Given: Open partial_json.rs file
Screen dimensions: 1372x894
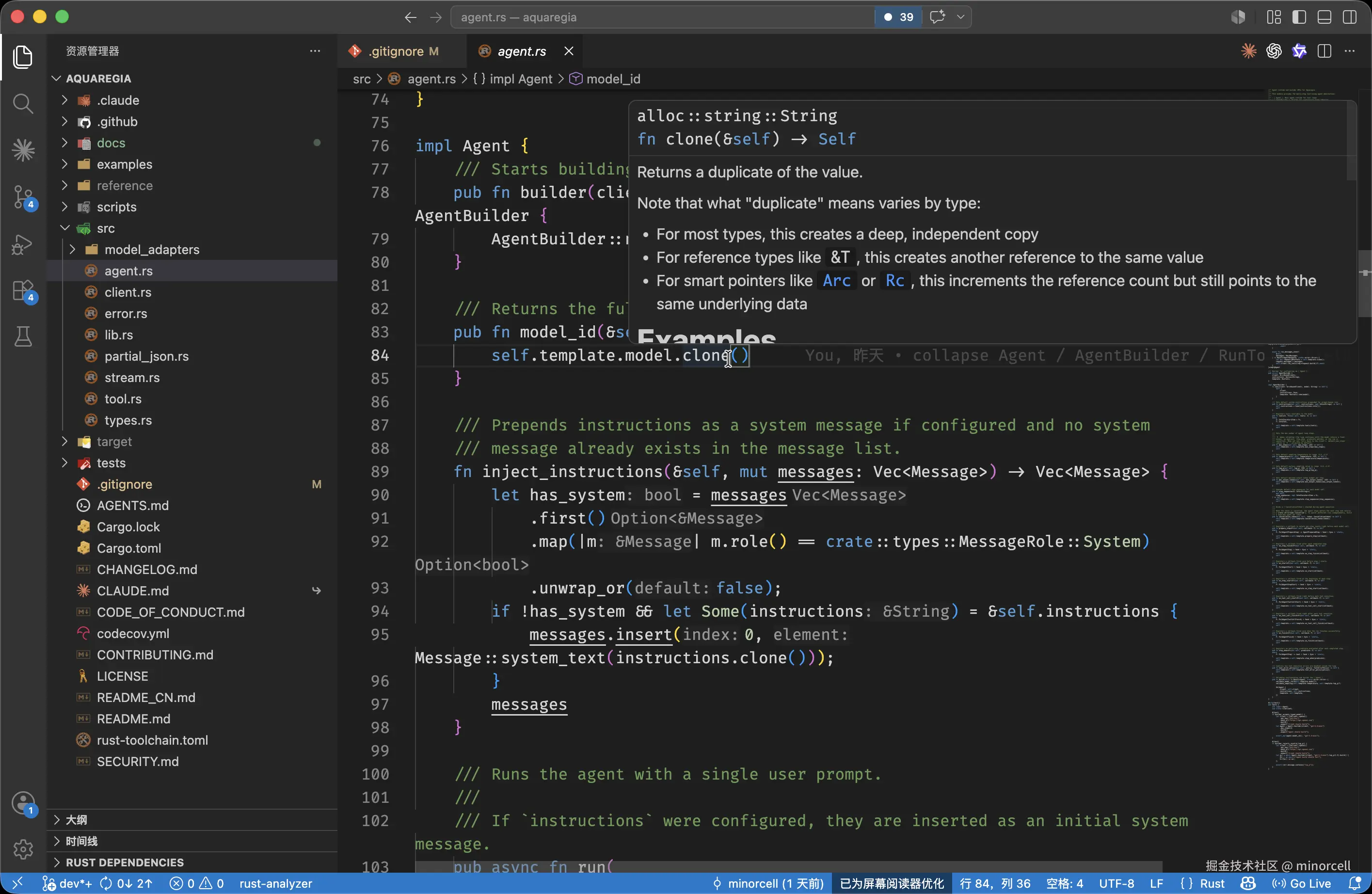Looking at the screenshot, I should tap(192, 356).
